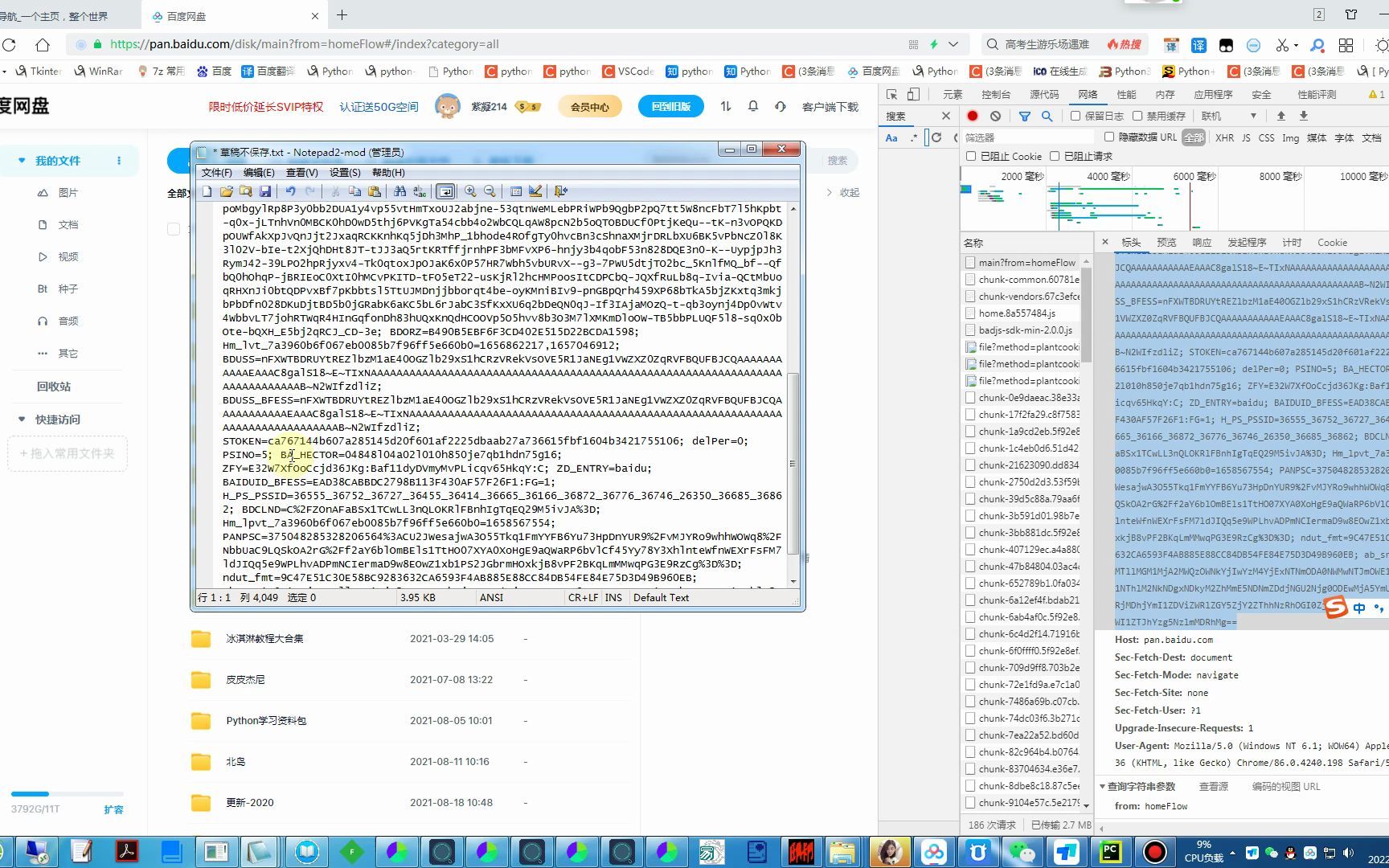Image resolution: width=1389 pixels, height=868 pixels.
Task: Click Replace icon in Notepad2 toolbar
Action: point(420,191)
